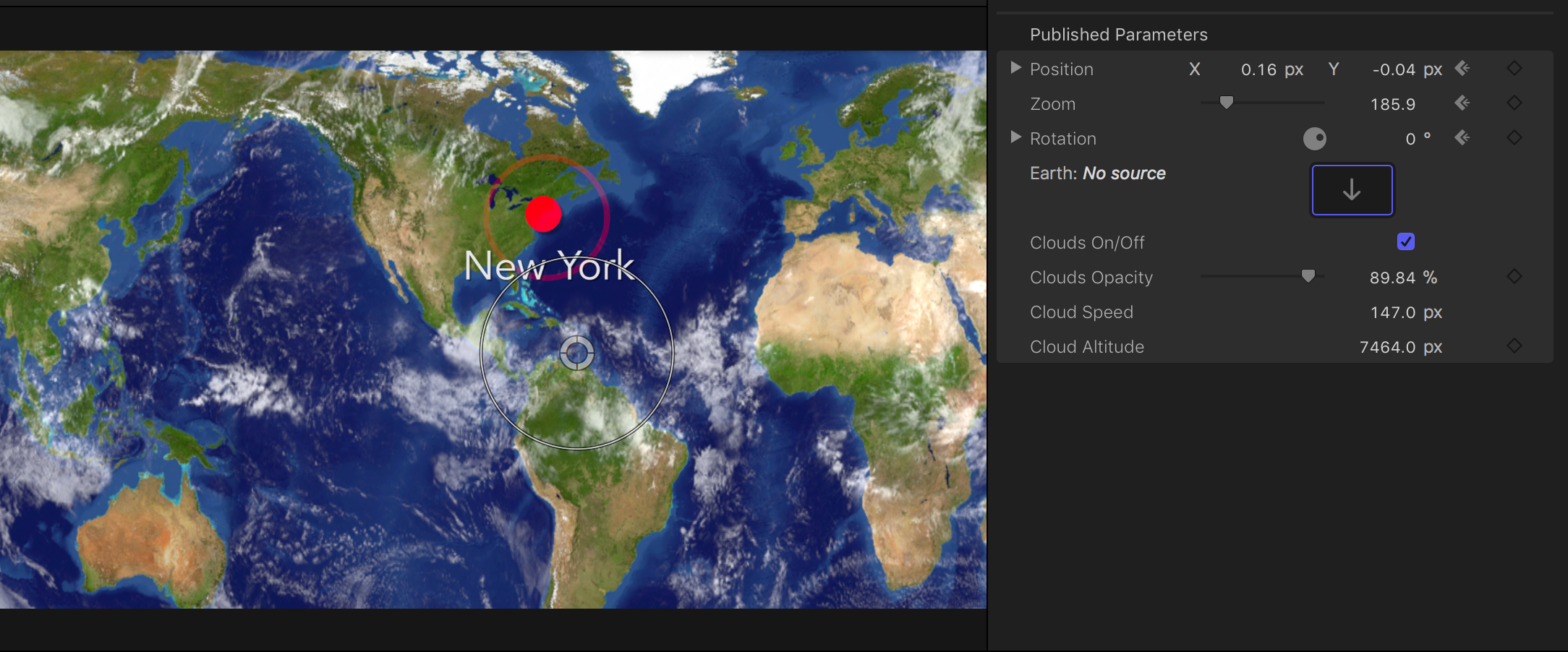Click the Earth: No source label
The height and width of the screenshot is (652, 1568).
(1097, 173)
